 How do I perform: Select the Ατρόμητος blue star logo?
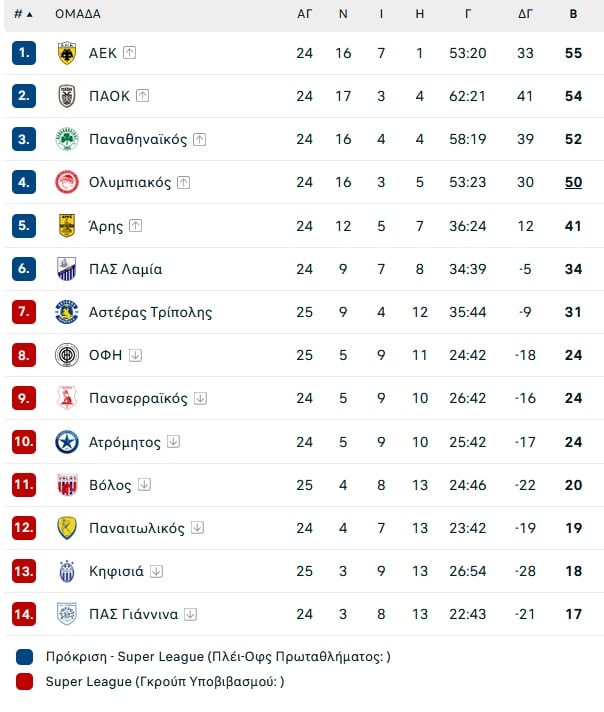coord(67,442)
